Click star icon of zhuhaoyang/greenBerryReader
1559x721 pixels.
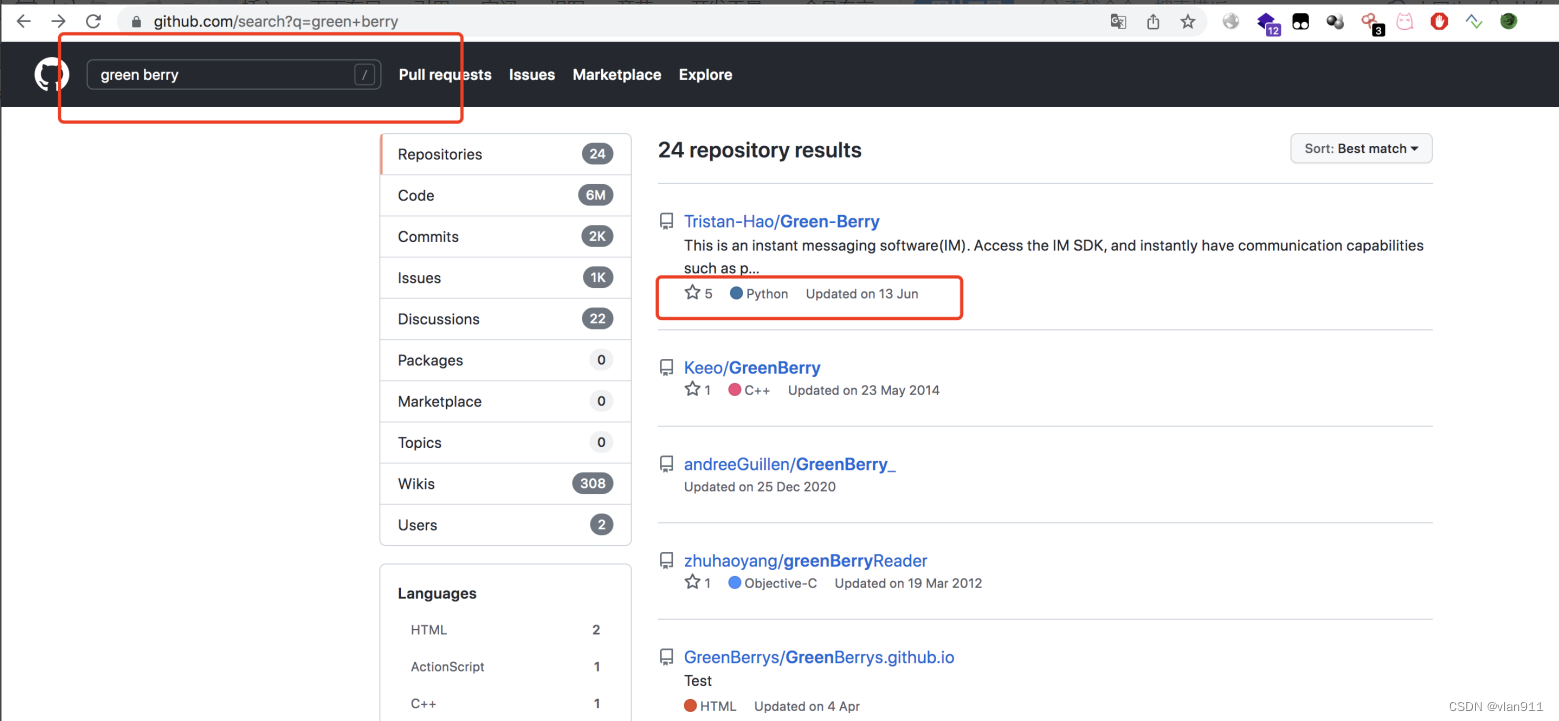pyautogui.click(x=692, y=582)
